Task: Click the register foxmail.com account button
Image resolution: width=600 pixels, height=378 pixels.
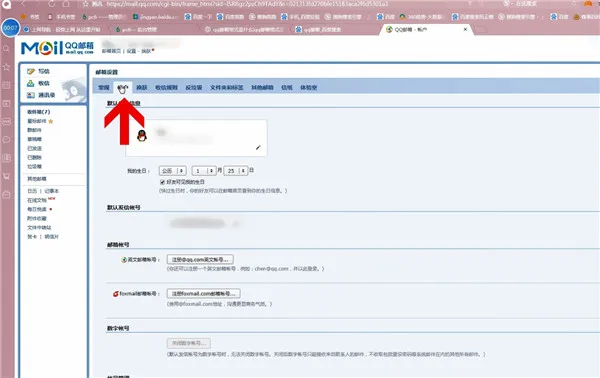Action: pyautogui.click(x=204, y=293)
